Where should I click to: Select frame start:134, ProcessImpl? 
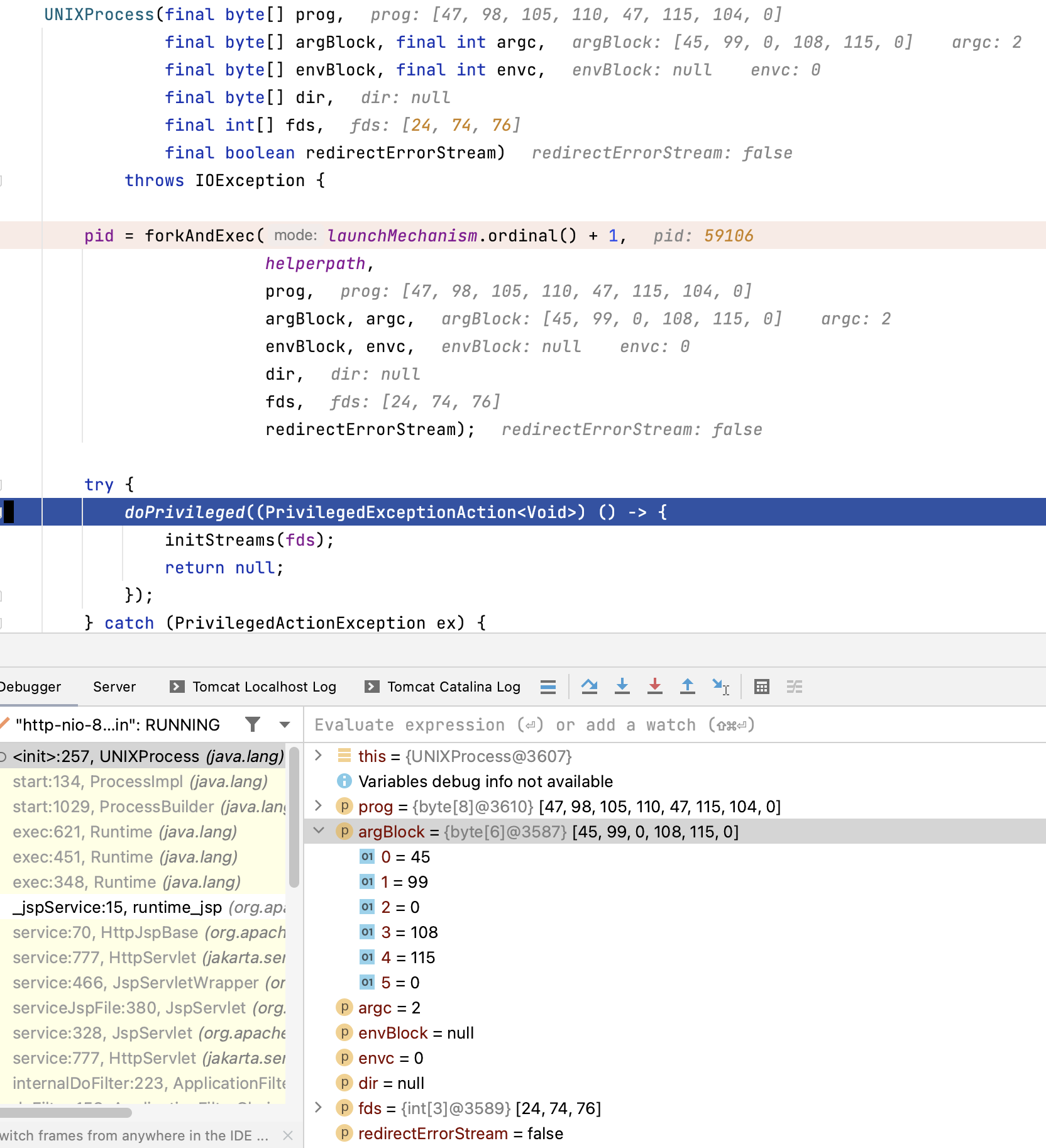[143, 781]
